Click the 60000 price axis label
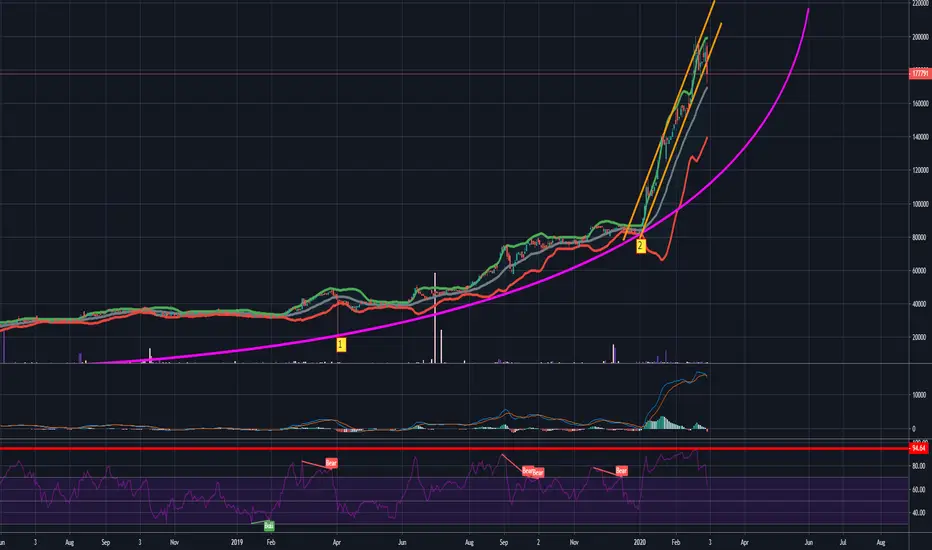932x550 pixels. [919, 271]
